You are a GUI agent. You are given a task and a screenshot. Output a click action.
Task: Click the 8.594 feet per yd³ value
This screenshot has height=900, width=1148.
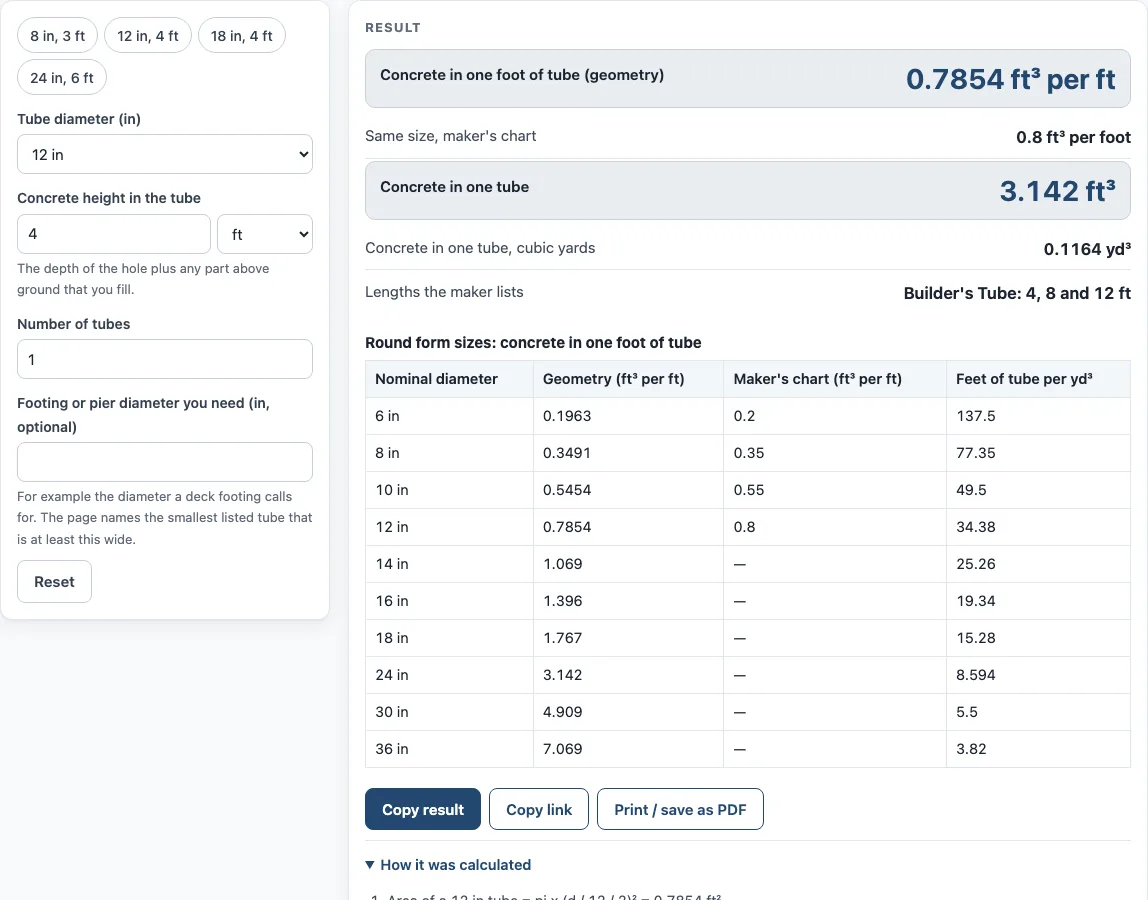coord(975,675)
